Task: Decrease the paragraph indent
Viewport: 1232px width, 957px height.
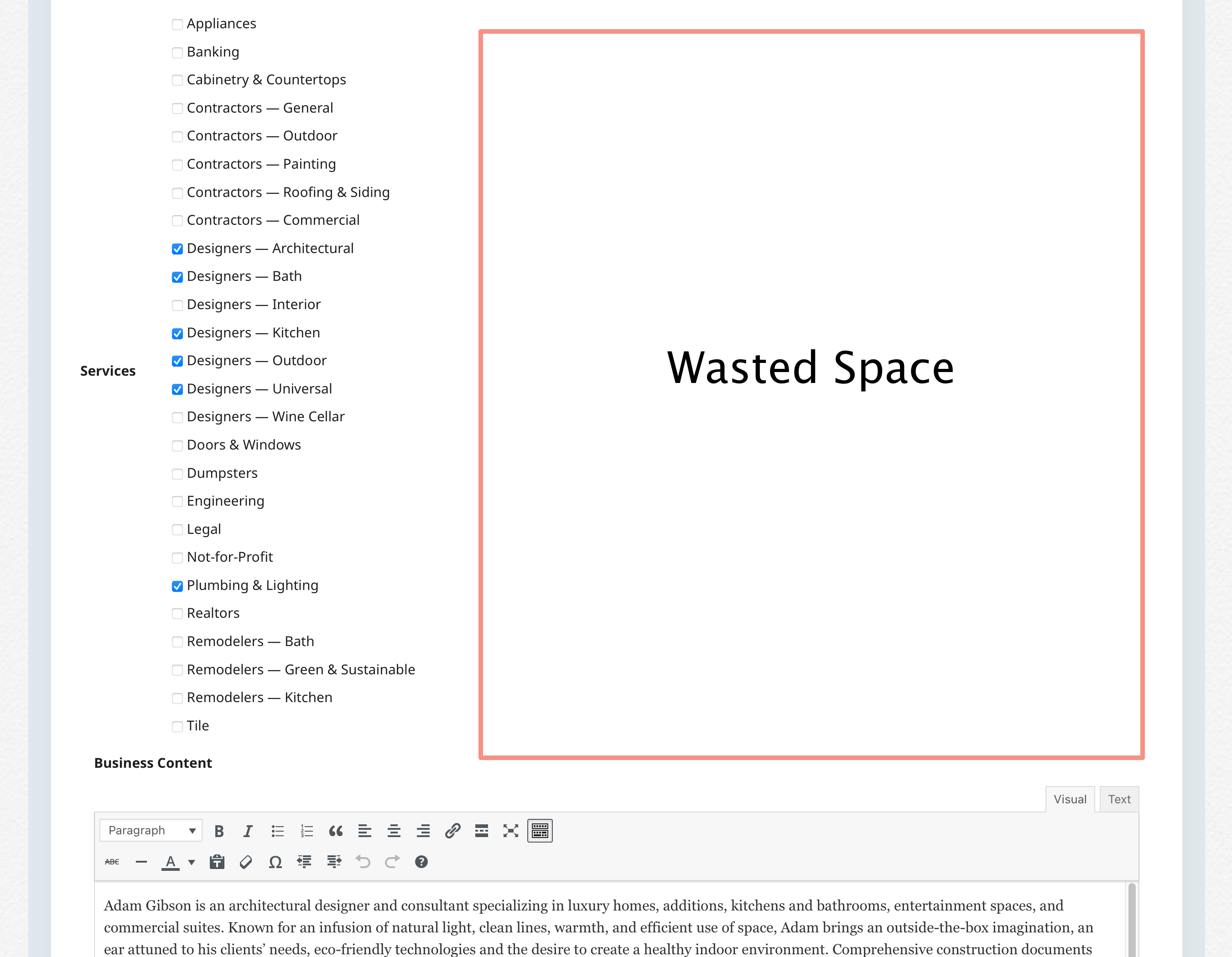Action: coord(305,862)
